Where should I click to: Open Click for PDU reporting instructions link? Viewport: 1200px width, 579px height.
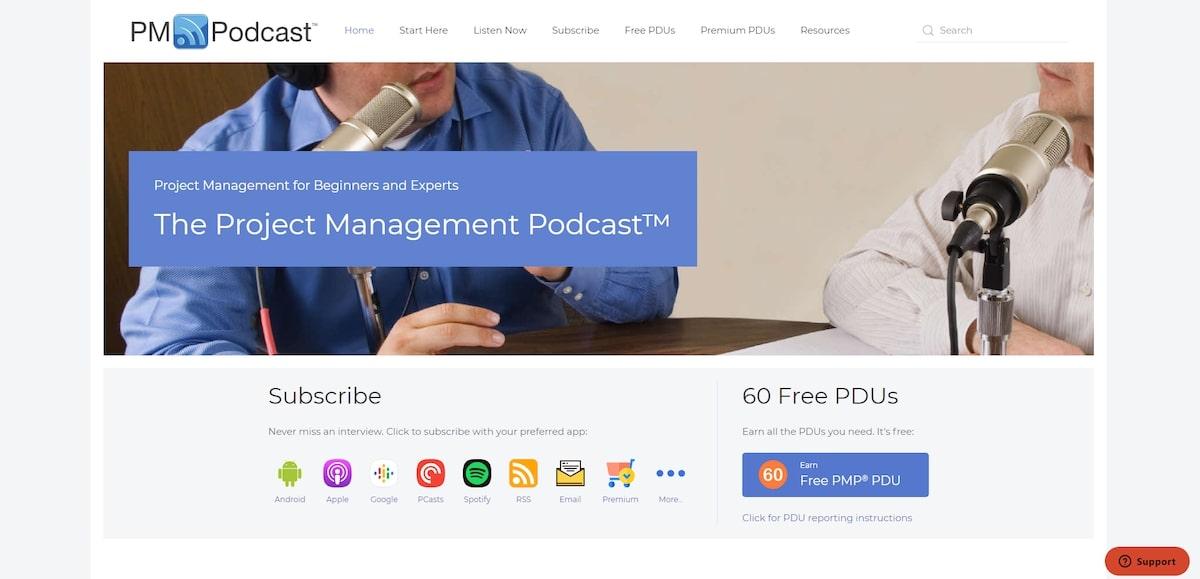tap(826, 518)
